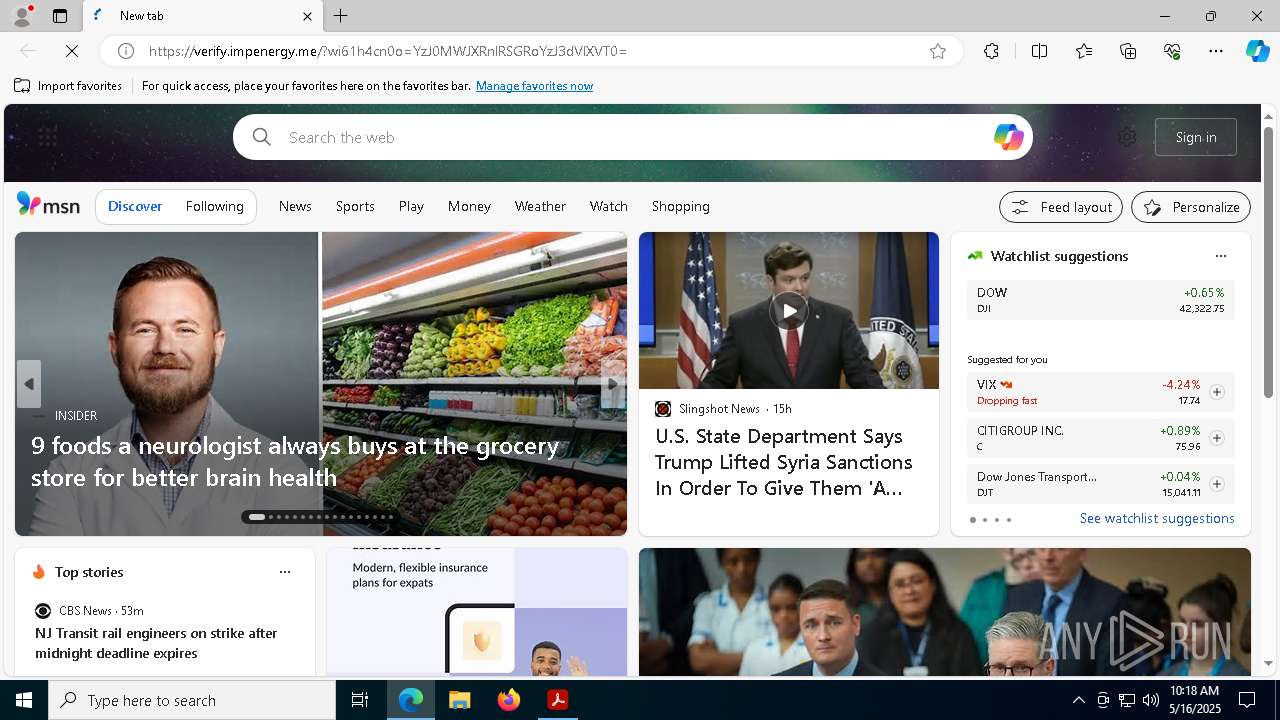Close the New tab tab
Screen dimensions: 1280x720
307,16
